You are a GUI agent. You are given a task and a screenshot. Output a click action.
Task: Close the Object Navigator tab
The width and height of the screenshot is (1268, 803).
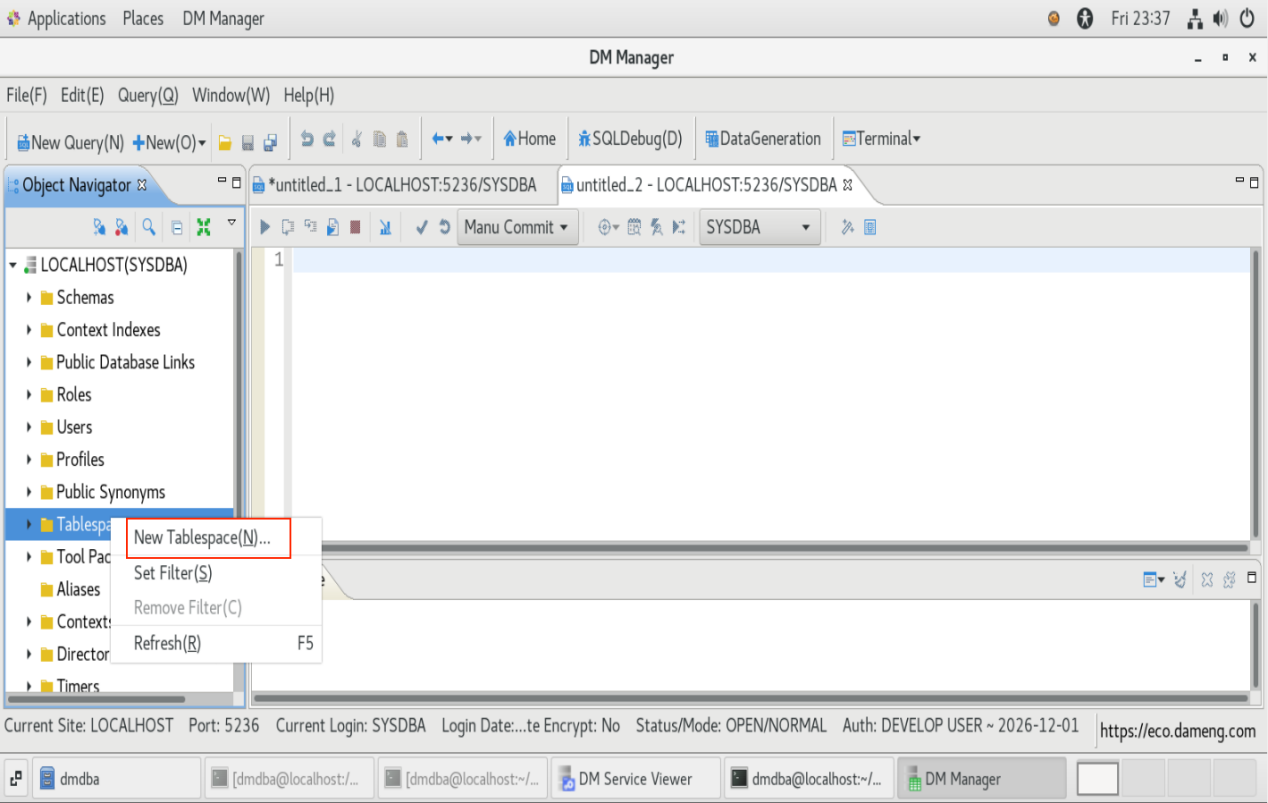(x=141, y=185)
